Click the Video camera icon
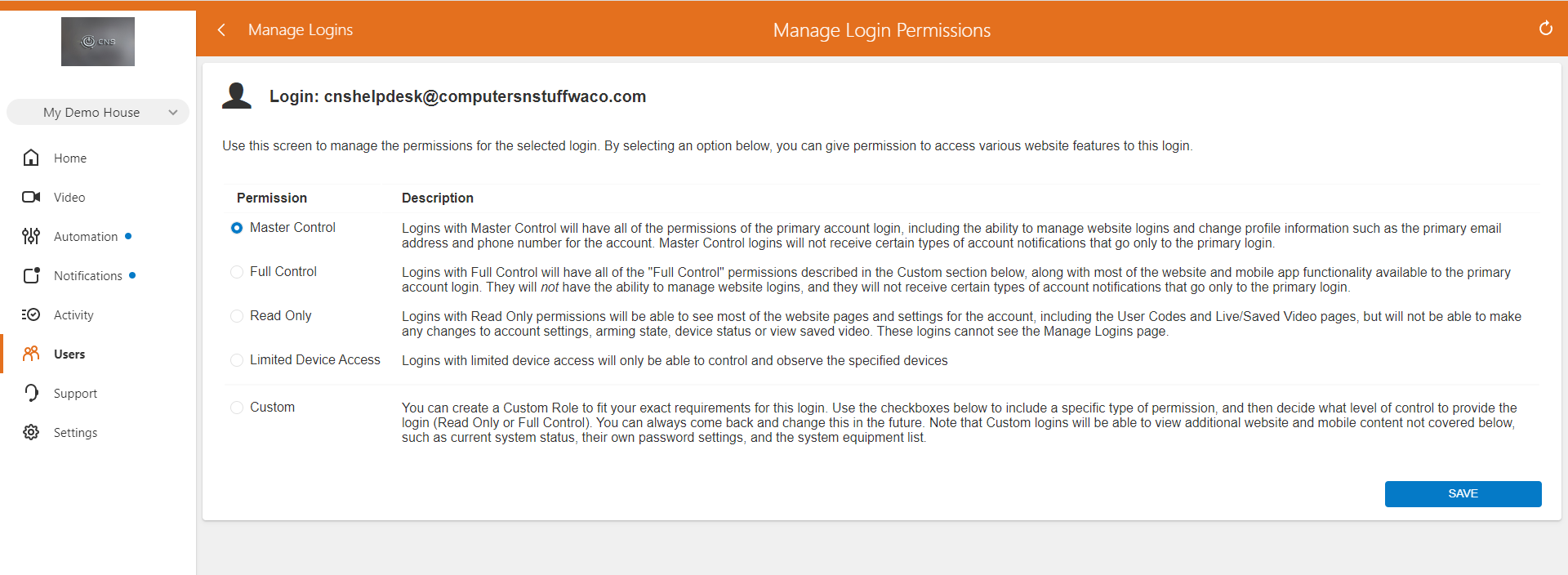 pos(31,197)
